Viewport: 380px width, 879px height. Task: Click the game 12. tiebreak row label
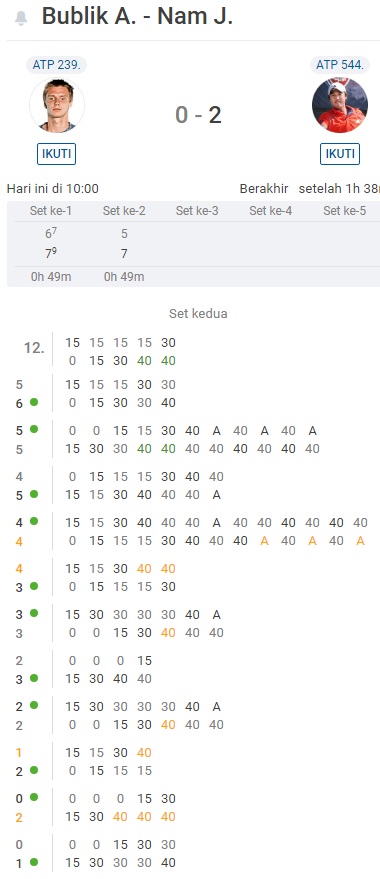pos(34,348)
